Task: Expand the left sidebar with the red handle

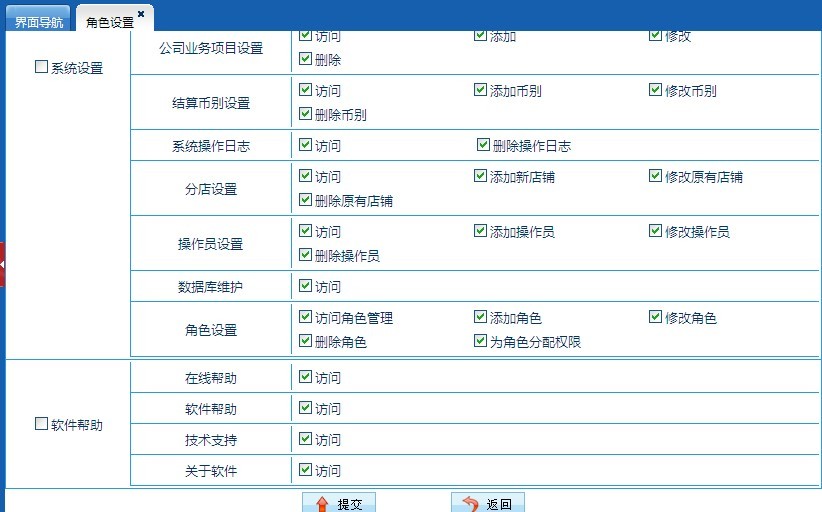Action: tap(3, 264)
